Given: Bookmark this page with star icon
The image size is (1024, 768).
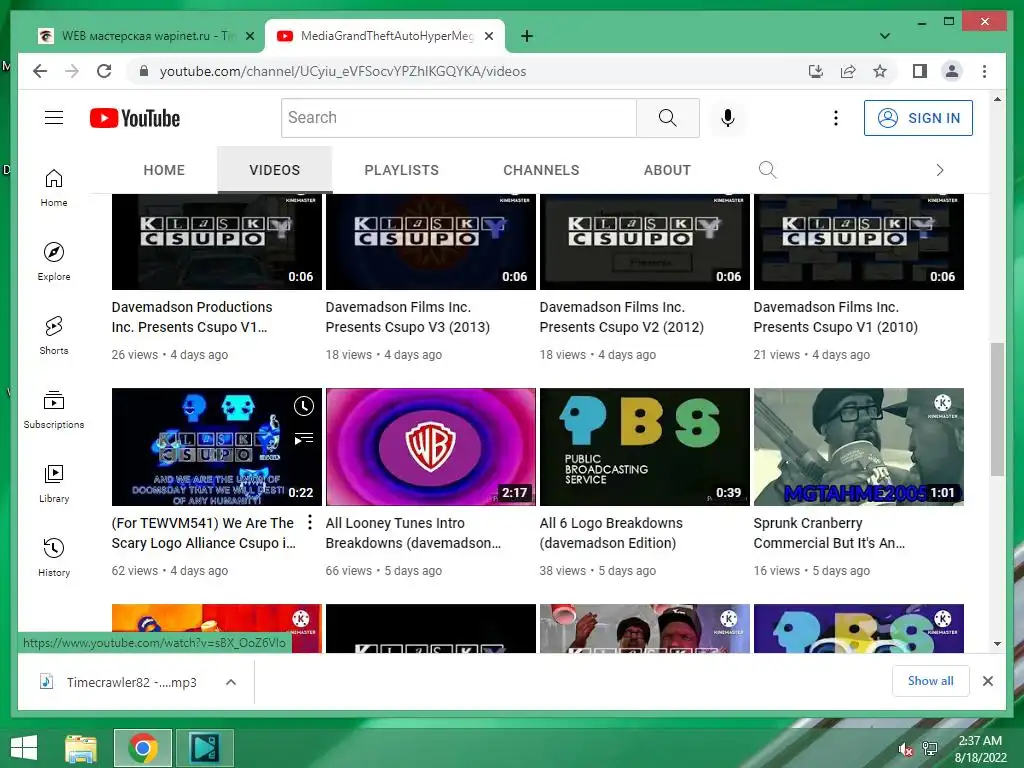Looking at the screenshot, I should [x=880, y=71].
